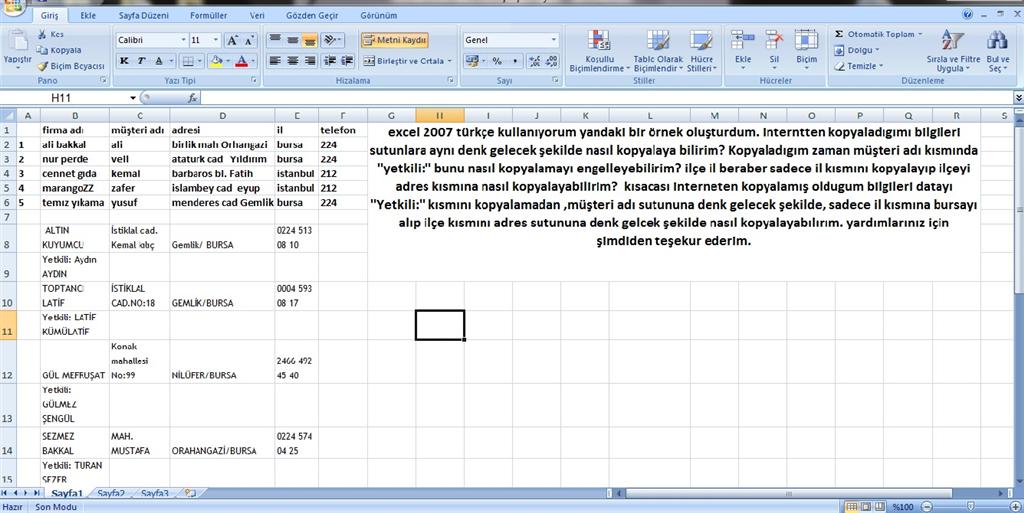This screenshot has width=1024, height=513.
Task: Open the Calibri font name dropdown
Action: coord(184,40)
